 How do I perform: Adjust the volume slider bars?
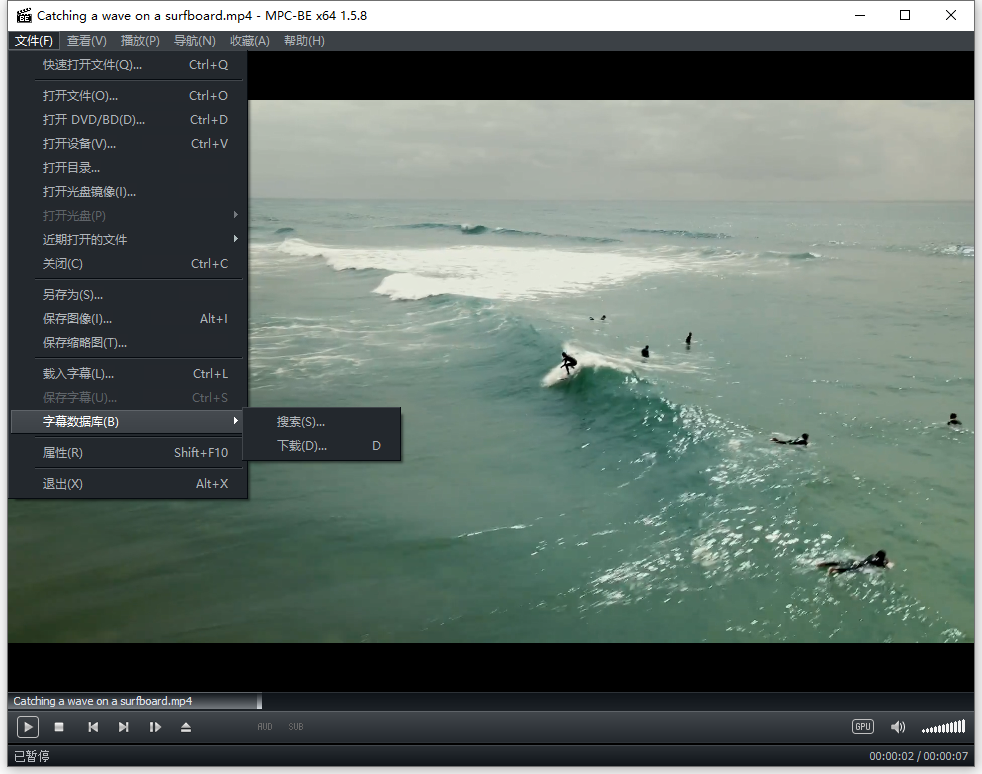(943, 727)
